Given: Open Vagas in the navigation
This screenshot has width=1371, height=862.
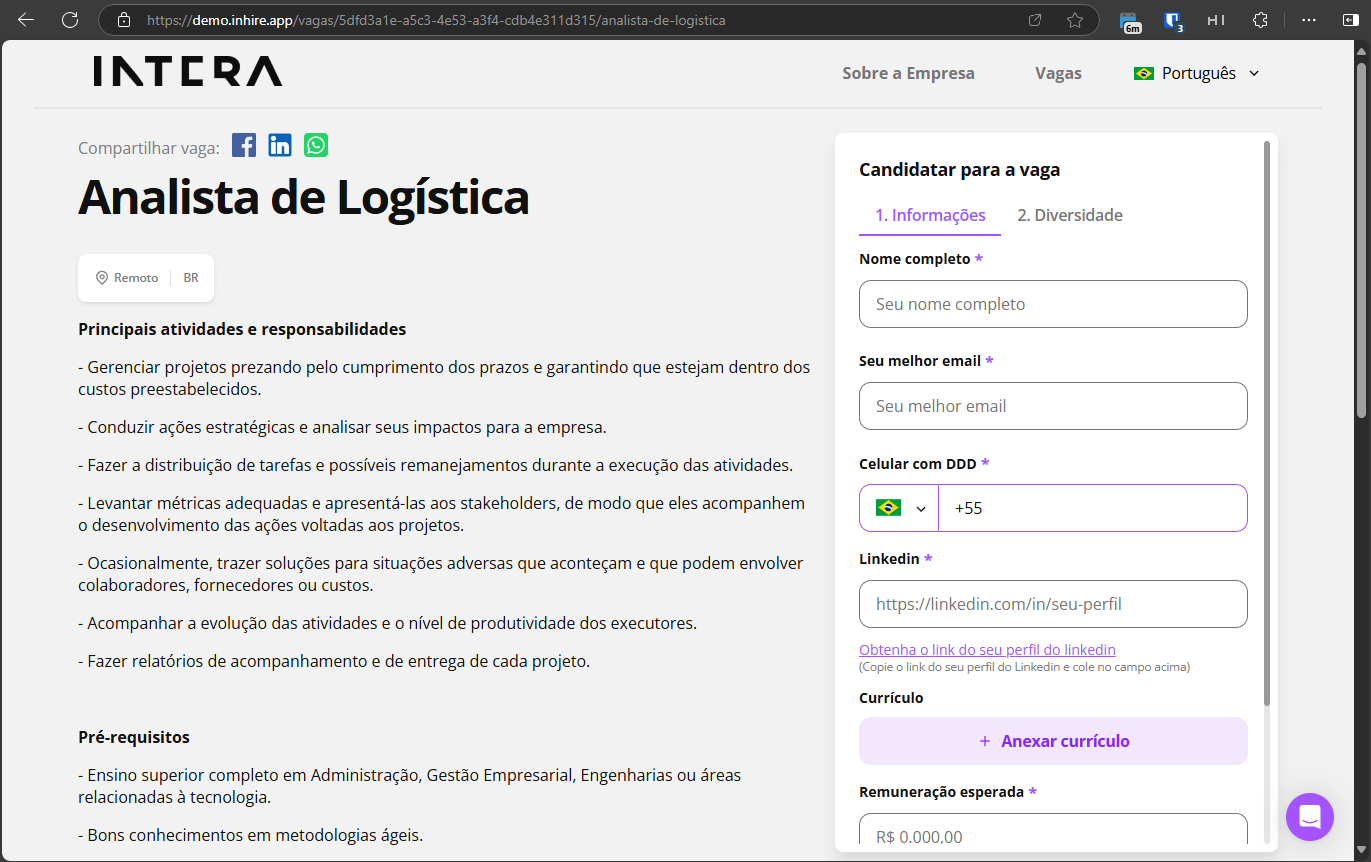Looking at the screenshot, I should coord(1058,73).
